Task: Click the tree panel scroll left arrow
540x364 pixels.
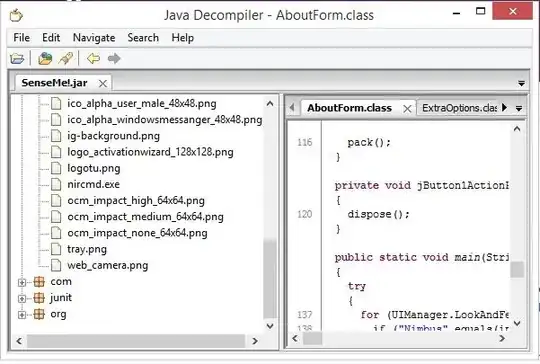Action: point(19,341)
